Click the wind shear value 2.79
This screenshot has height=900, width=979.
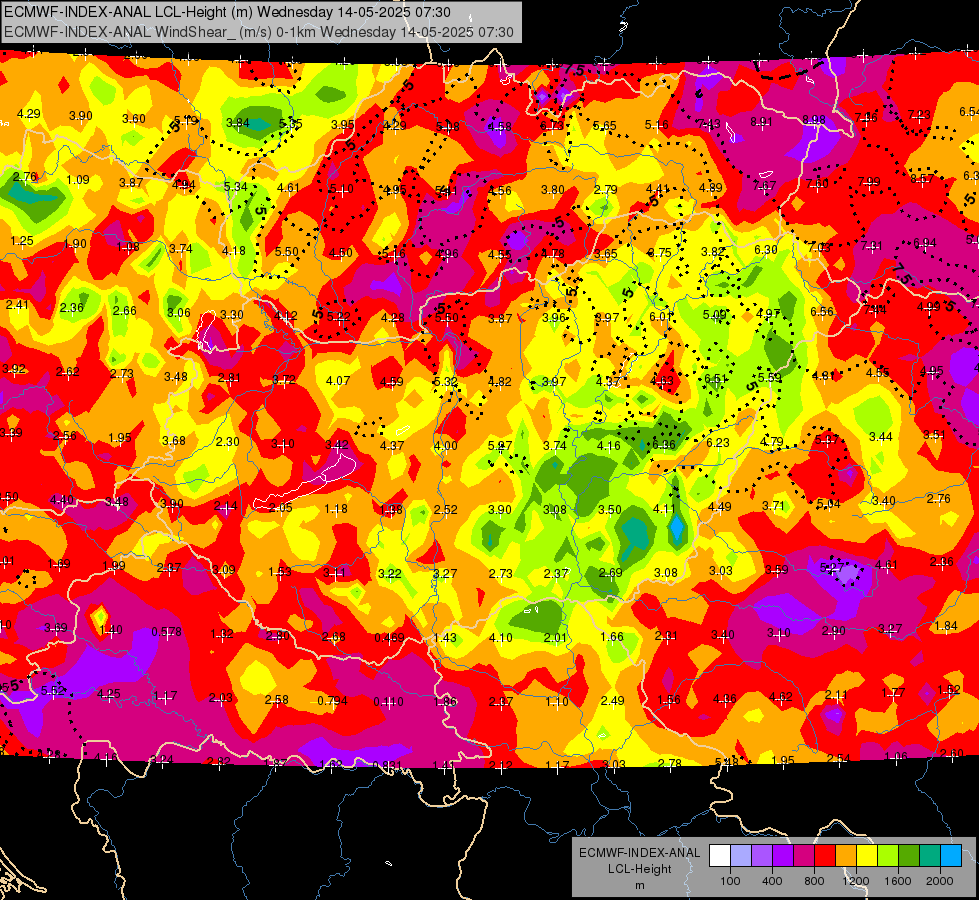coord(606,189)
